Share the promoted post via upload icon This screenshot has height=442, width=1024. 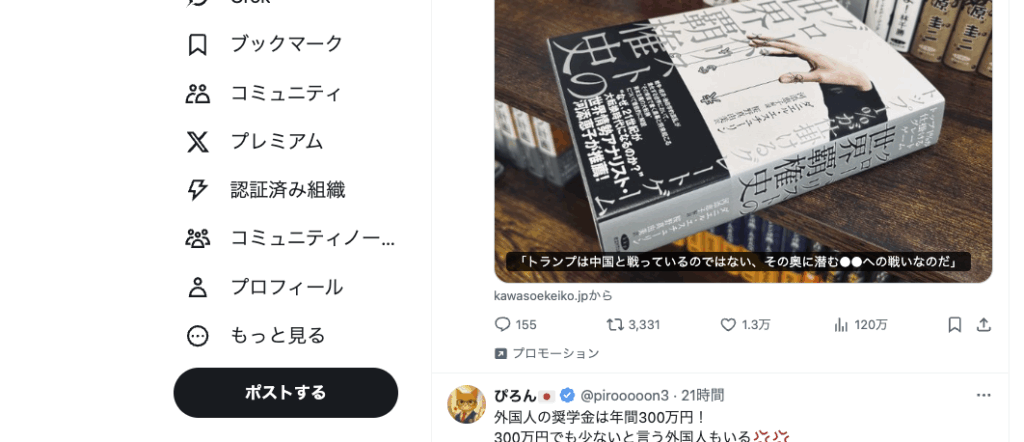984,324
